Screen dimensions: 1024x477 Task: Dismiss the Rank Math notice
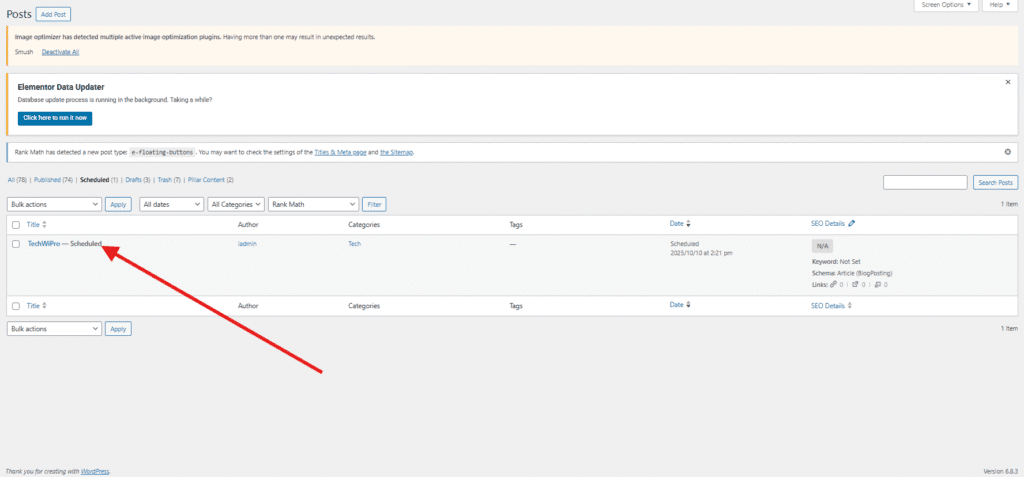1007,152
